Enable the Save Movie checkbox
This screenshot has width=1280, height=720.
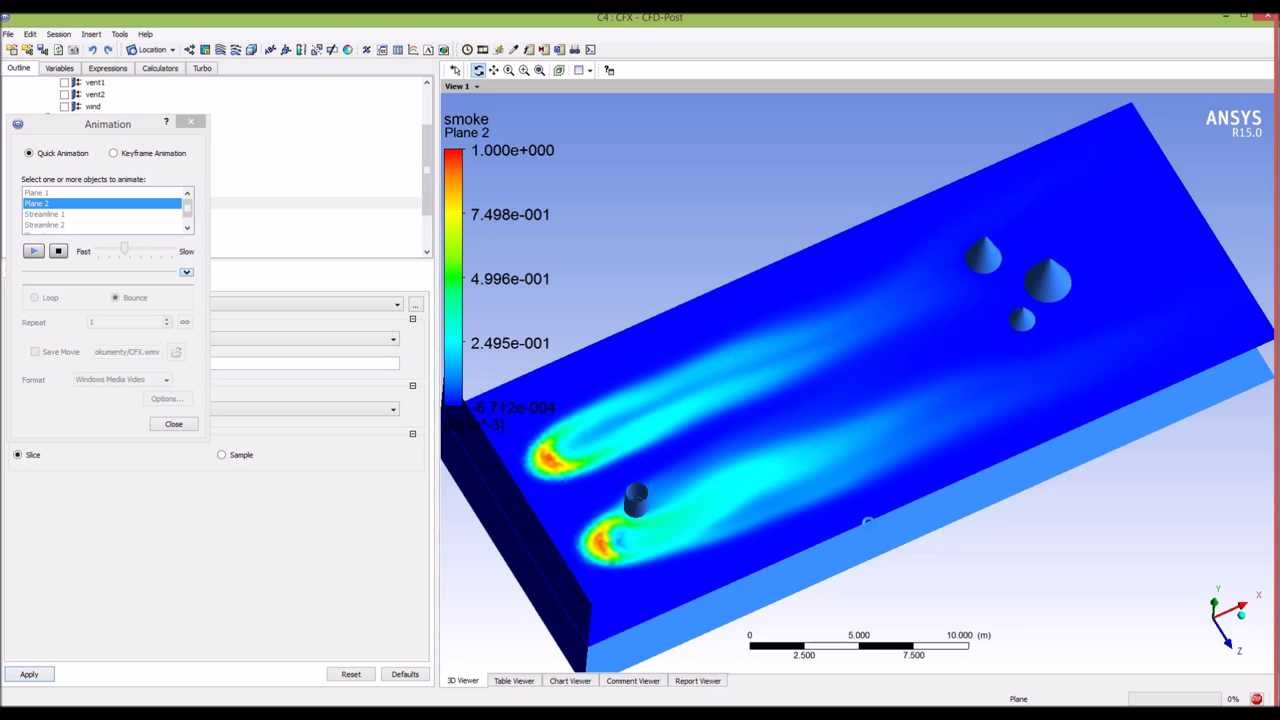coord(35,351)
